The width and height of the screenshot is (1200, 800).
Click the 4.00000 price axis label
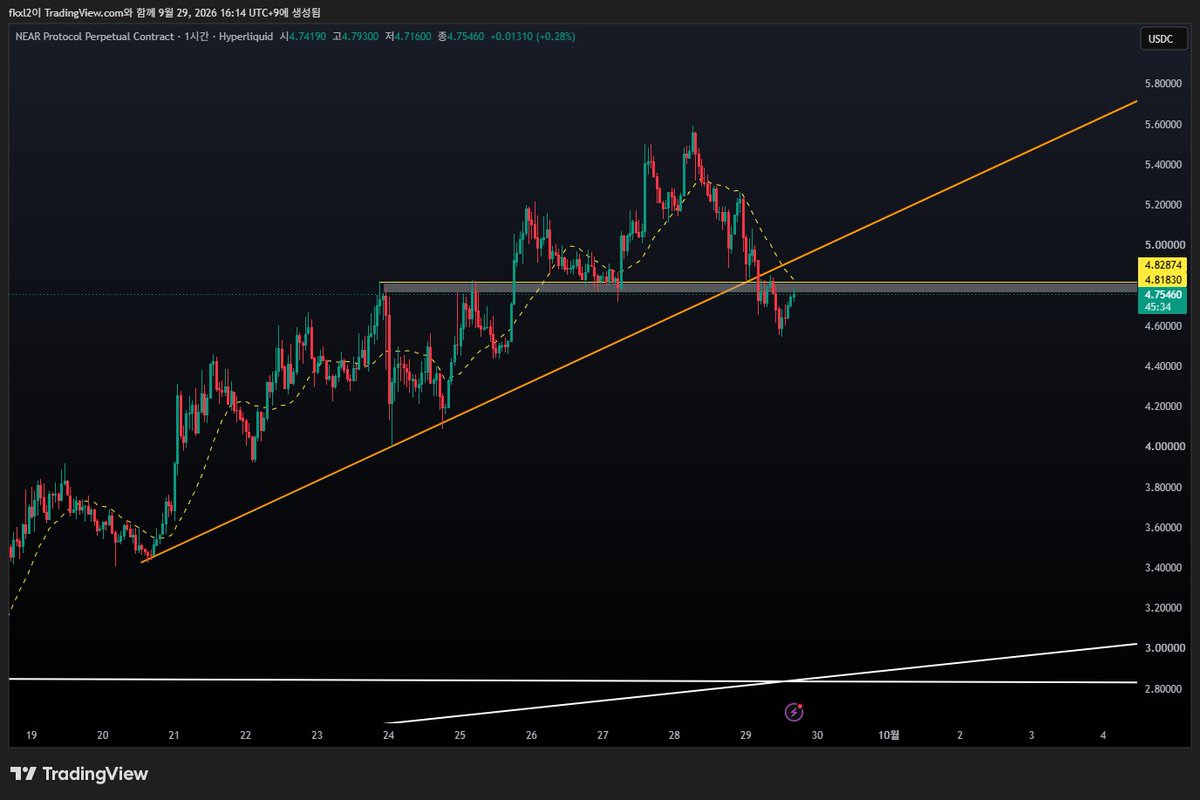(1163, 447)
